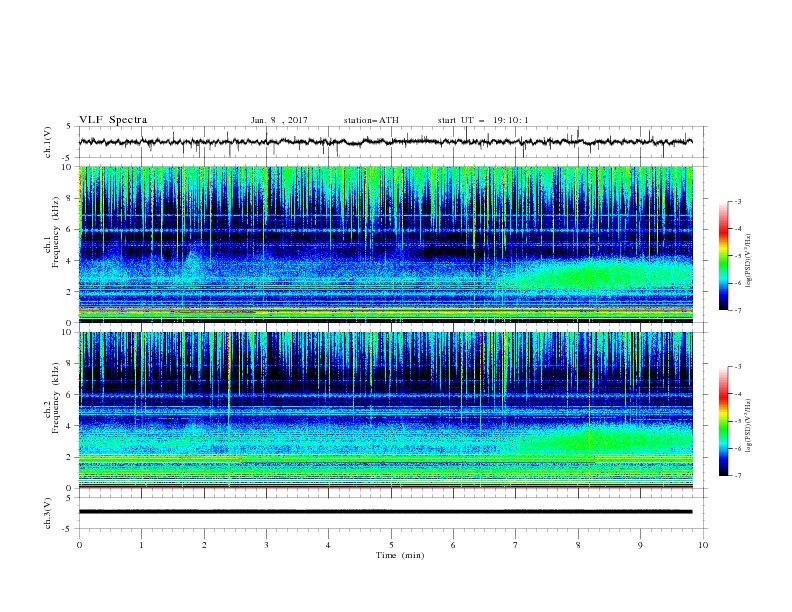Click the "7" tick on the time axis
The image size is (792, 612).
[516, 545]
